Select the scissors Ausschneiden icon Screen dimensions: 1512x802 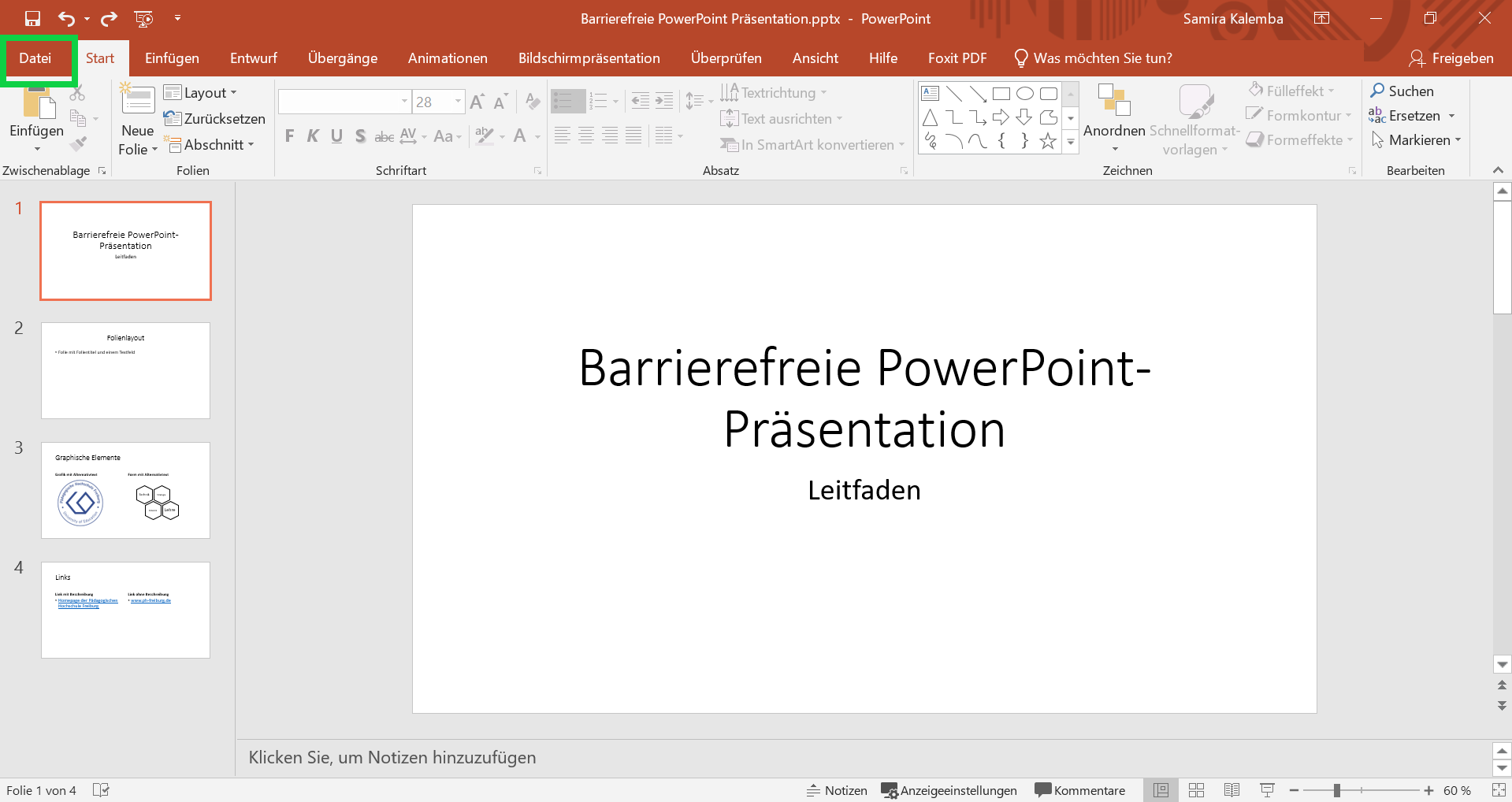76,93
